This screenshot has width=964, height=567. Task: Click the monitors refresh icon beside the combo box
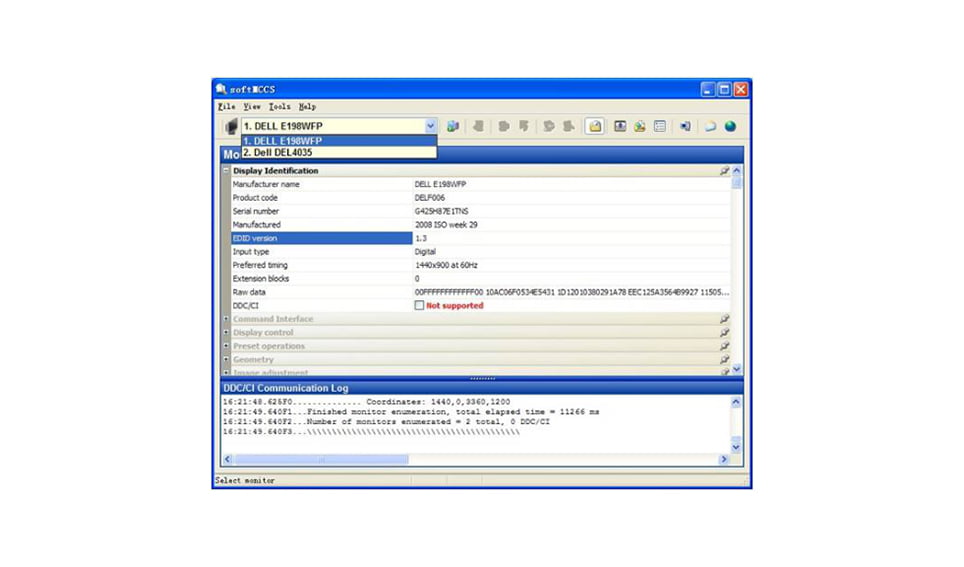[x=453, y=126]
